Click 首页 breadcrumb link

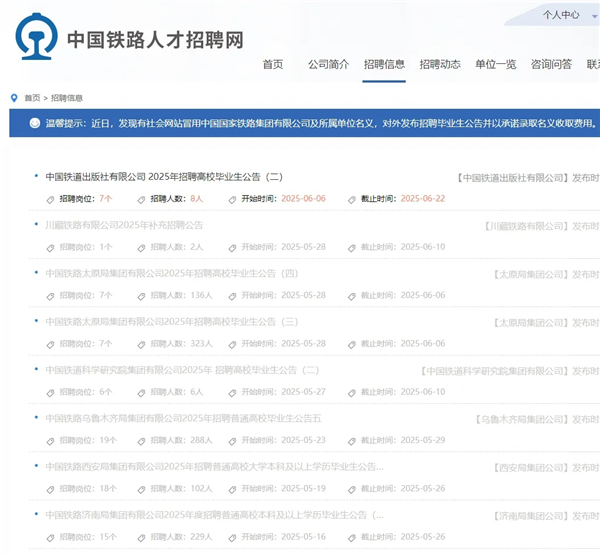tap(32, 98)
